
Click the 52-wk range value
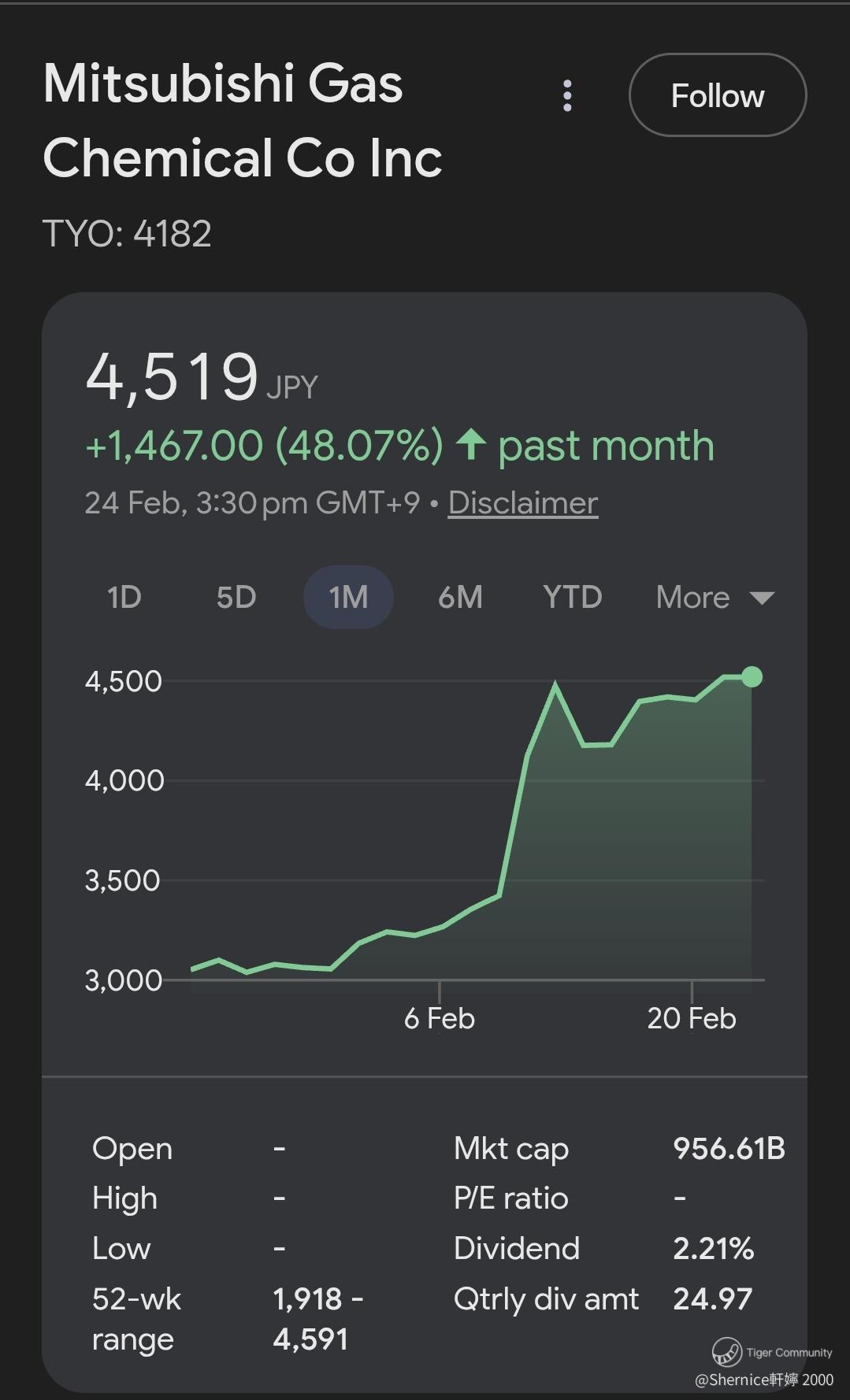[x=317, y=1318]
